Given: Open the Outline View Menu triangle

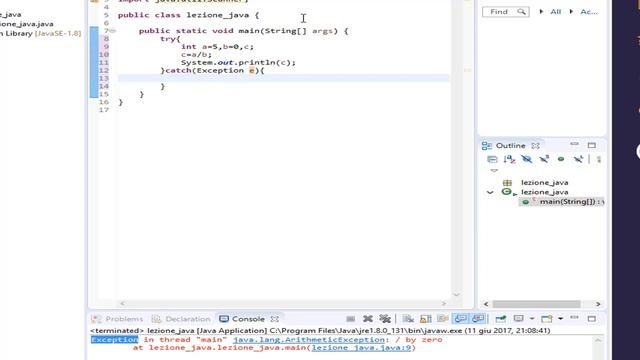Looking at the screenshot, I should pos(494,171).
